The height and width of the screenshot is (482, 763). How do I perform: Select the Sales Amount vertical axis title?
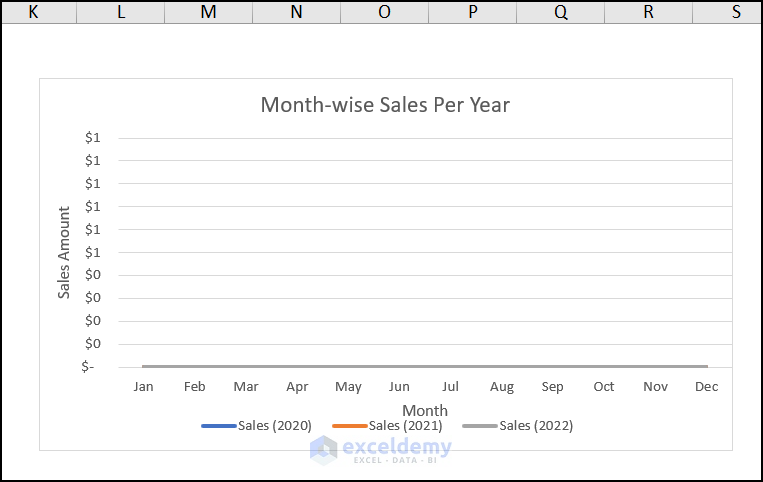pos(64,252)
